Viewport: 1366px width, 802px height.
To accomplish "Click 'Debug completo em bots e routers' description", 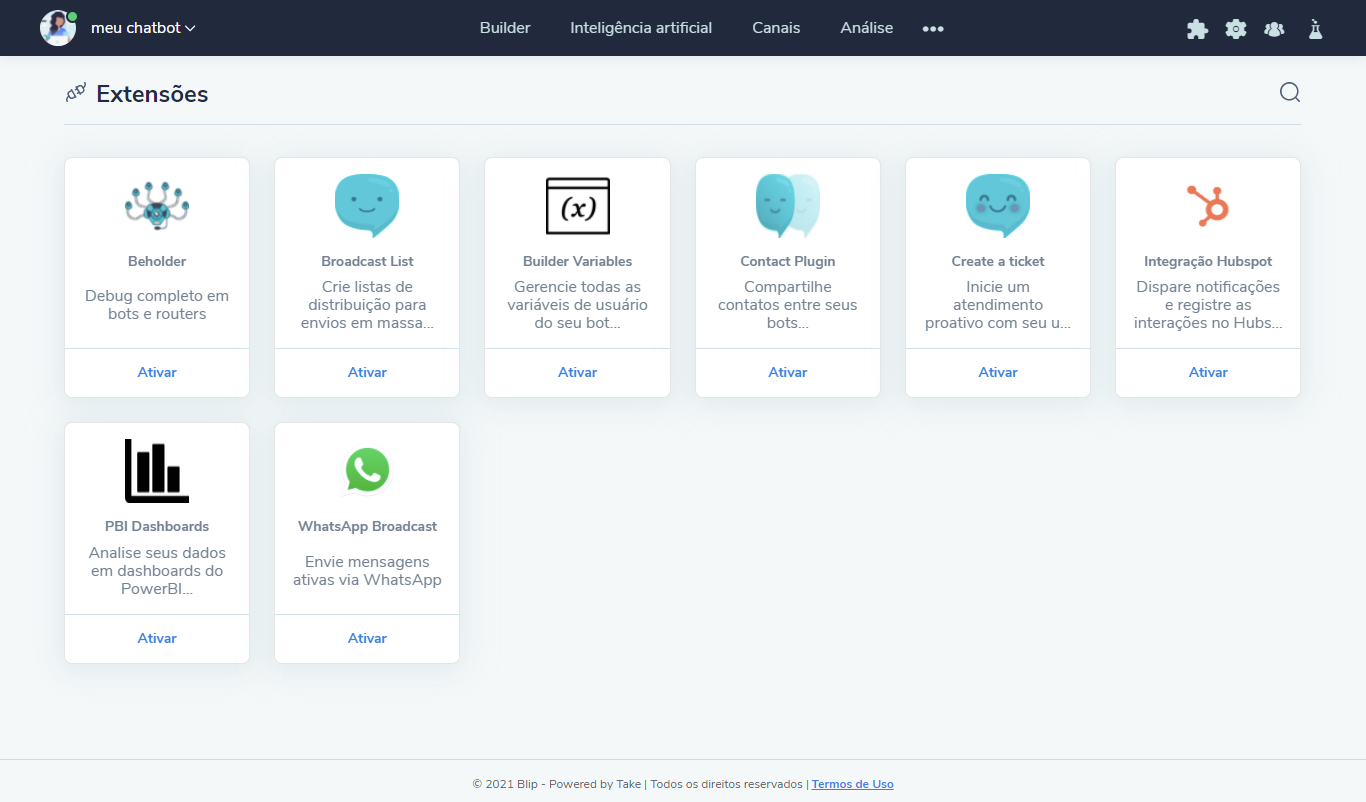I will 157,305.
